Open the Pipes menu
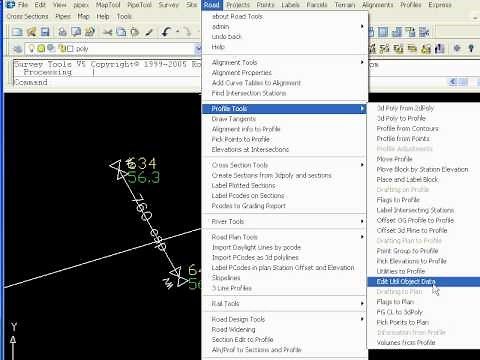480x360 pixels. click(x=63, y=16)
